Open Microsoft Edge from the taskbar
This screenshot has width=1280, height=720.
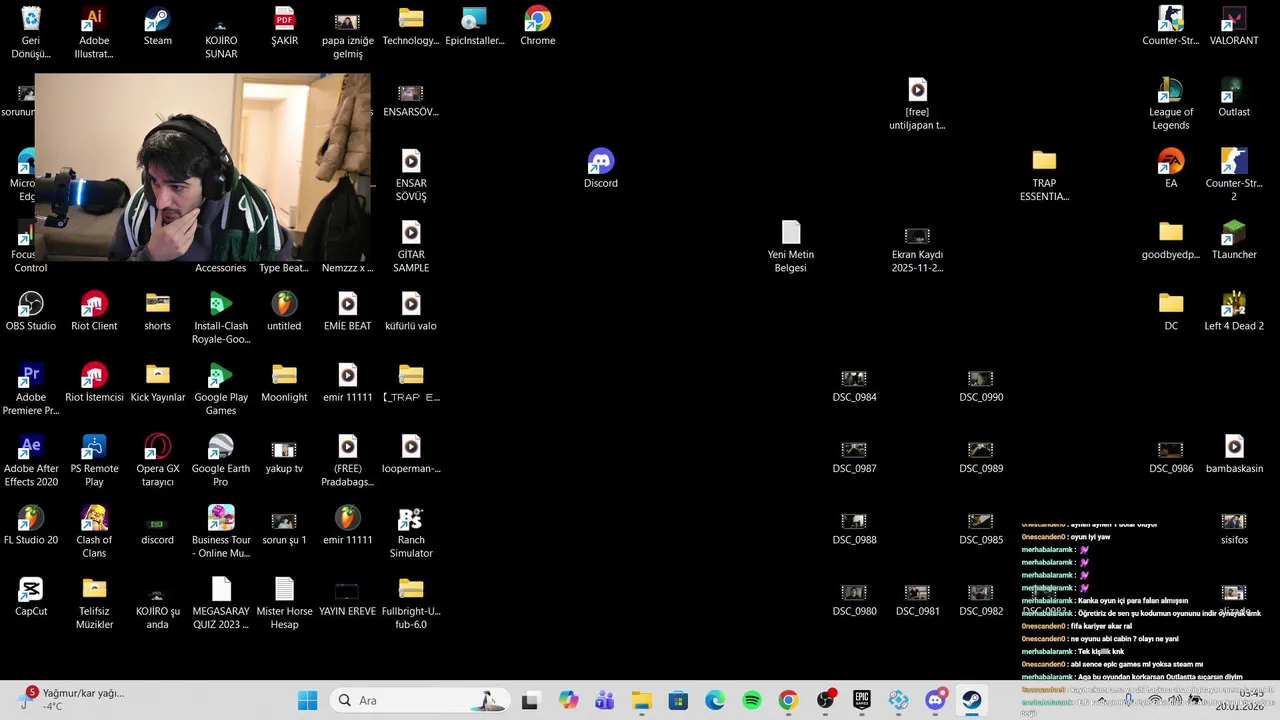coord(715,700)
